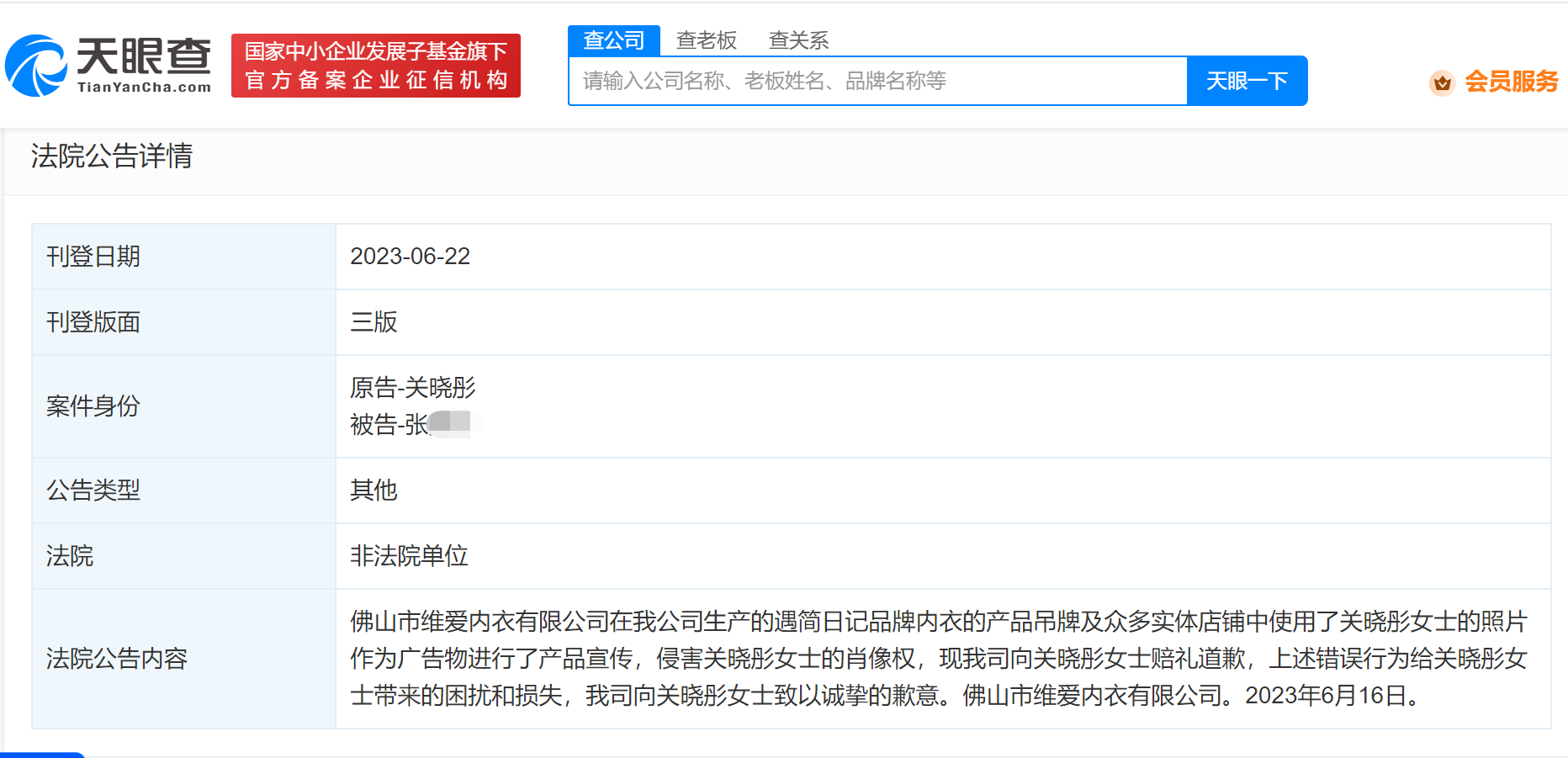The image size is (1568, 758).
Task: Click plaintiff text 原告-关晓彤
Action: tap(413, 388)
